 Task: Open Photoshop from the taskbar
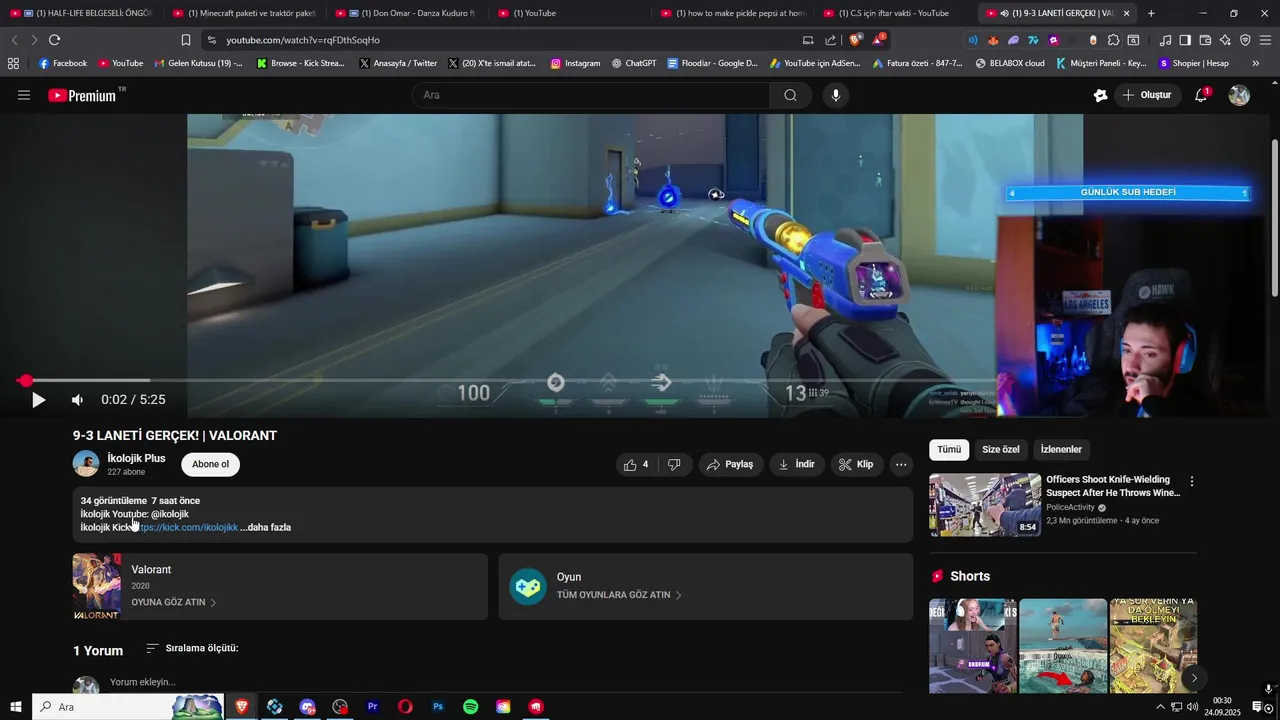(x=438, y=707)
